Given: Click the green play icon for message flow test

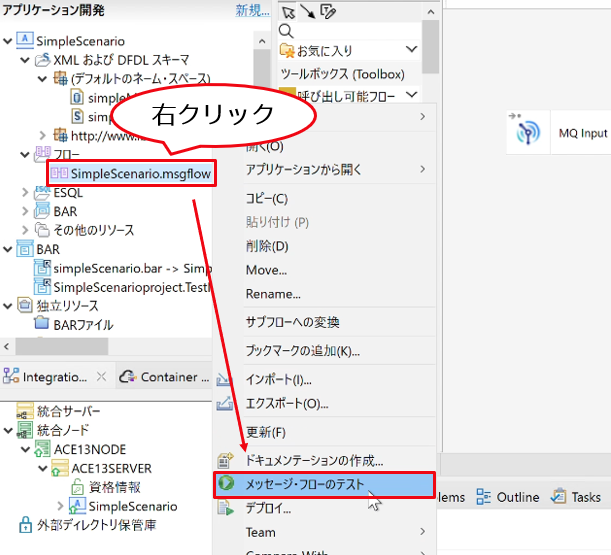Looking at the screenshot, I should [226, 483].
